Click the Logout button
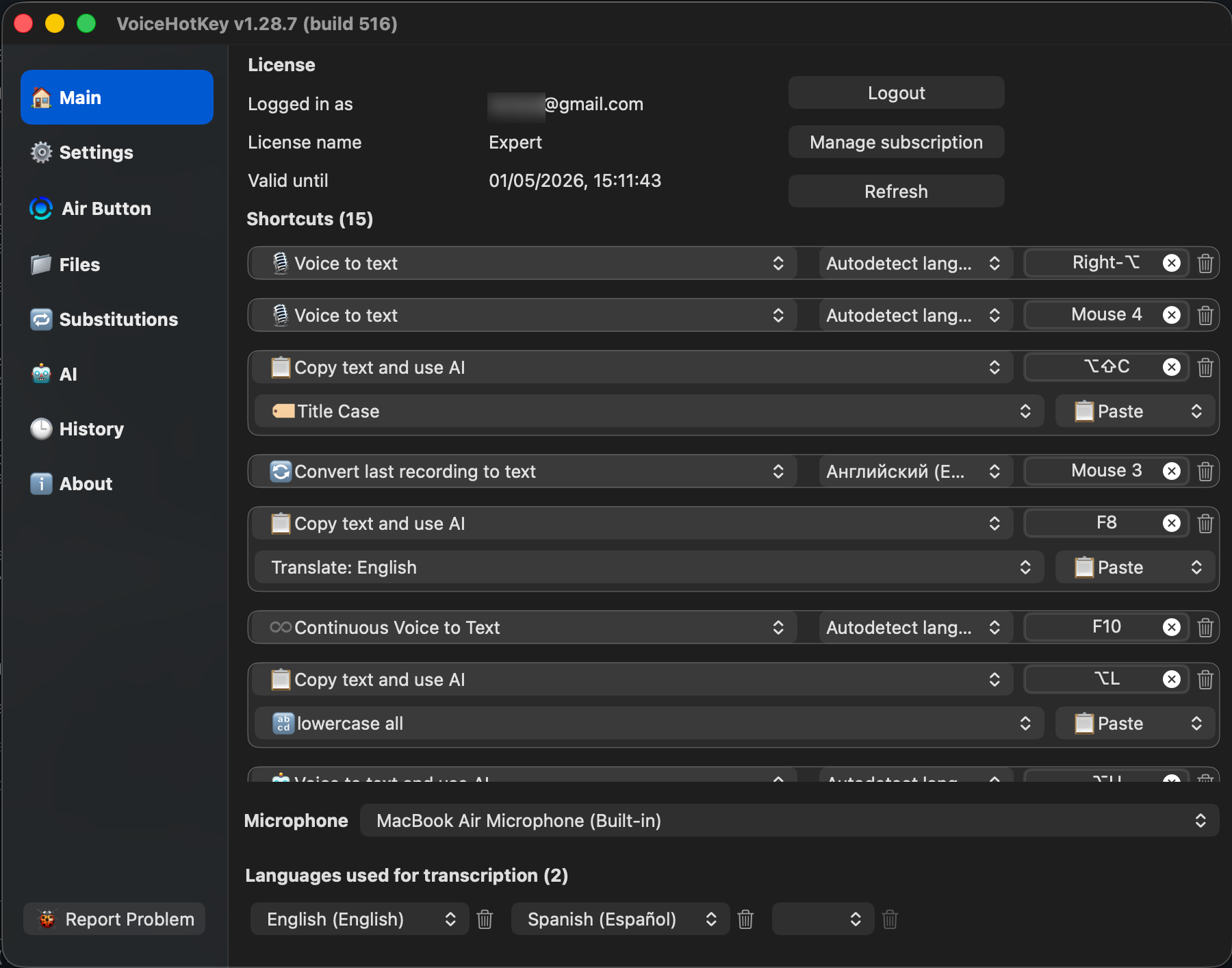This screenshot has width=1232, height=968. point(896,92)
